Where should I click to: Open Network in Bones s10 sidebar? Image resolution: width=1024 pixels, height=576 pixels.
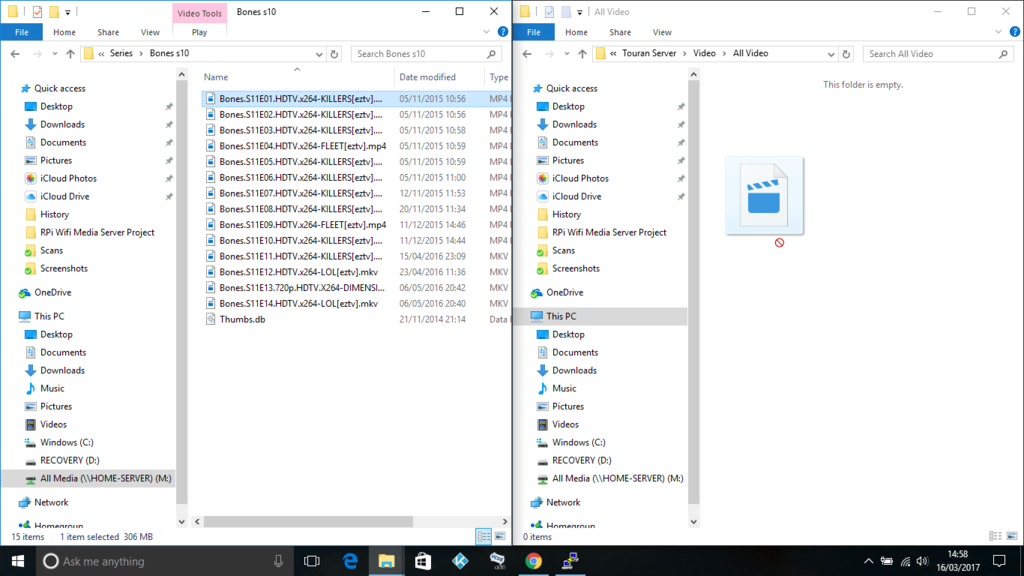(51, 503)
